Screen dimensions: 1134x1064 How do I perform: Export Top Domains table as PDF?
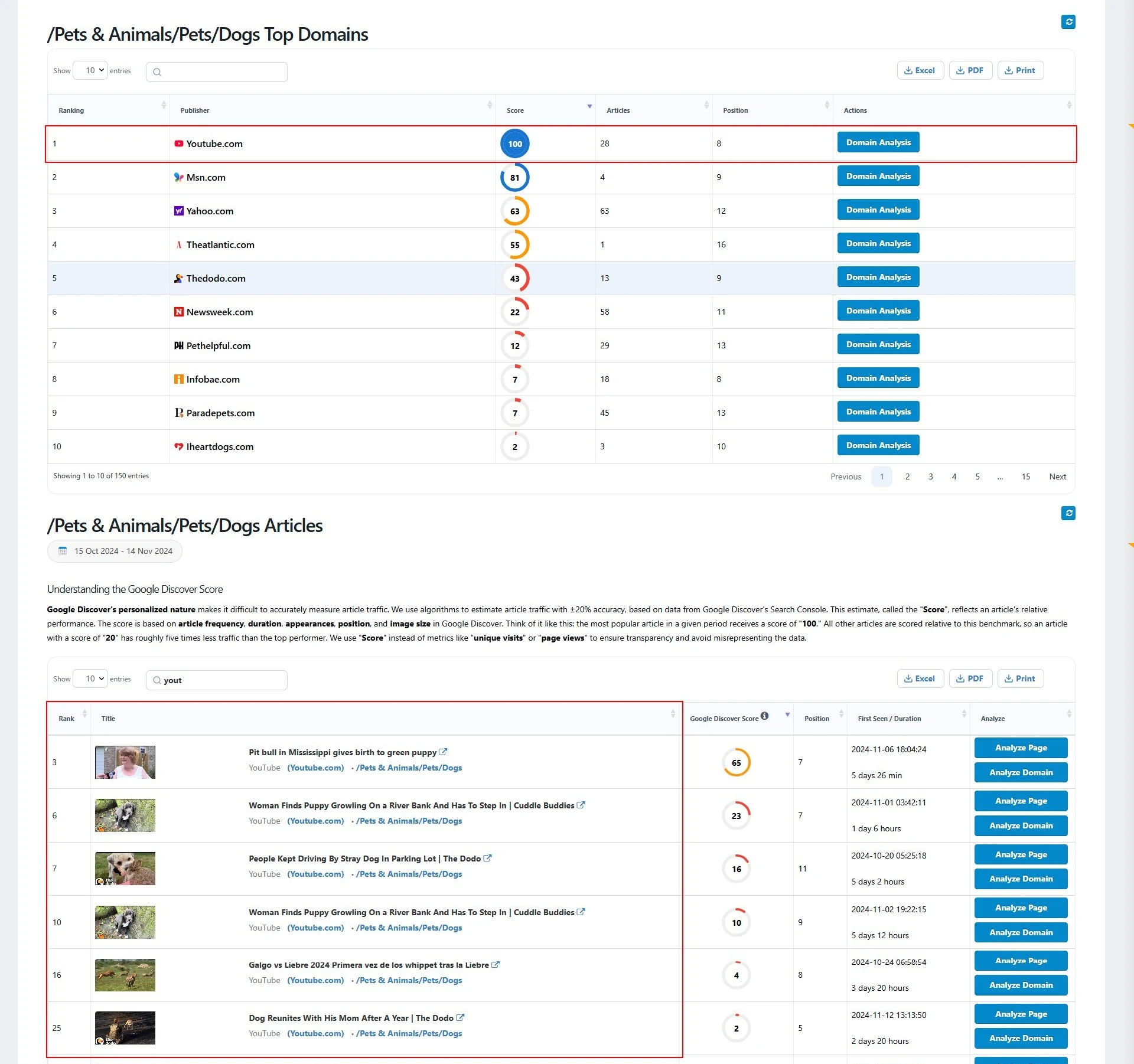tap(970, 70)
